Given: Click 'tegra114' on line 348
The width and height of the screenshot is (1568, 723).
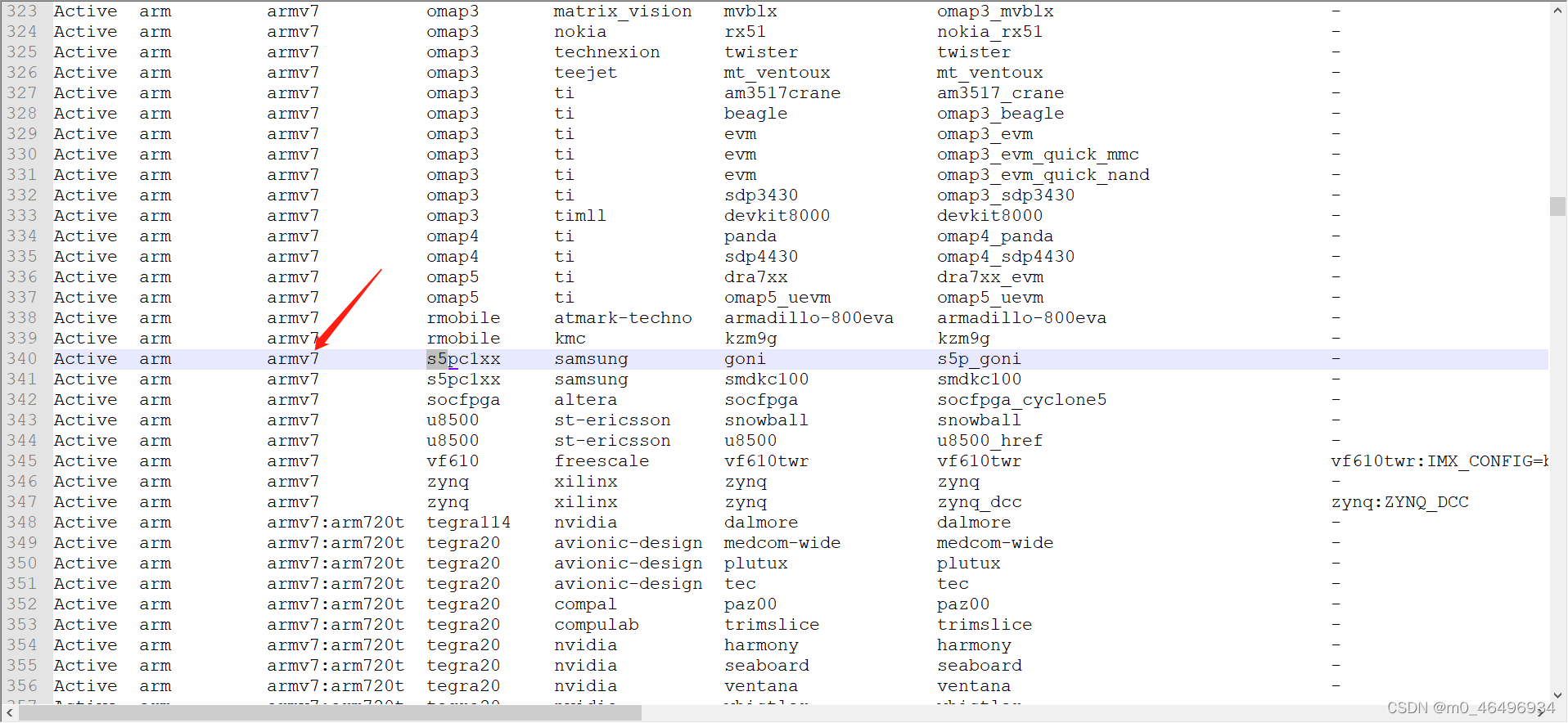Looking at the screenshot, I should pos(468,523).
